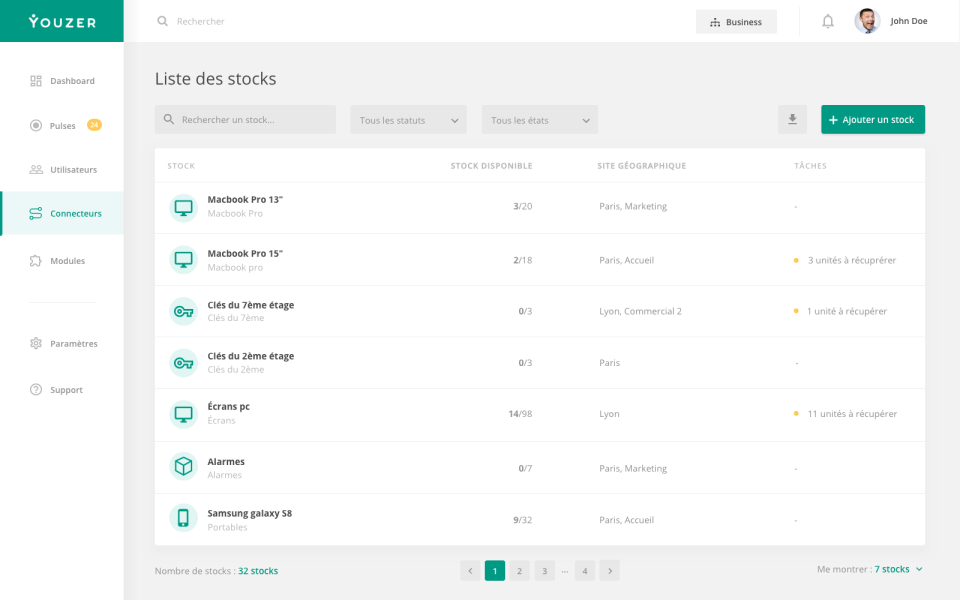Viewport: 960px width, 600px height.
Task: Open the Modules section in the sidebar
Action: coord(62,260)
